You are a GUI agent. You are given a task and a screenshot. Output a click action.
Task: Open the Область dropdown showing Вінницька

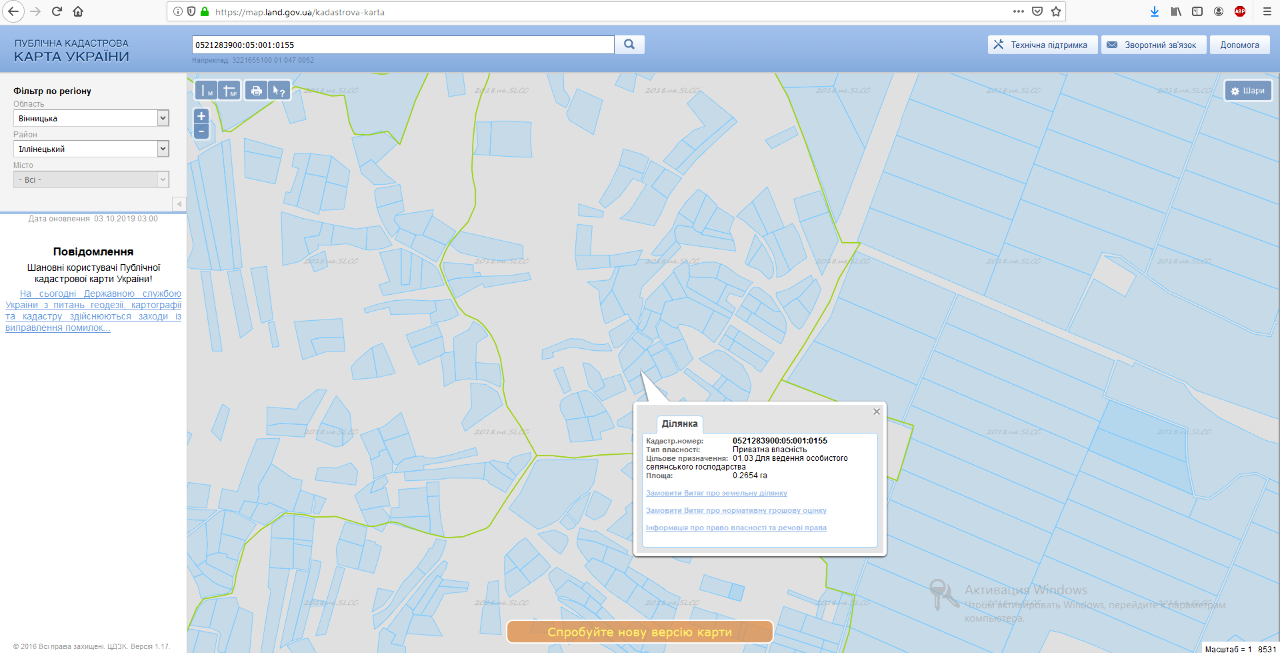coord(91,118)
